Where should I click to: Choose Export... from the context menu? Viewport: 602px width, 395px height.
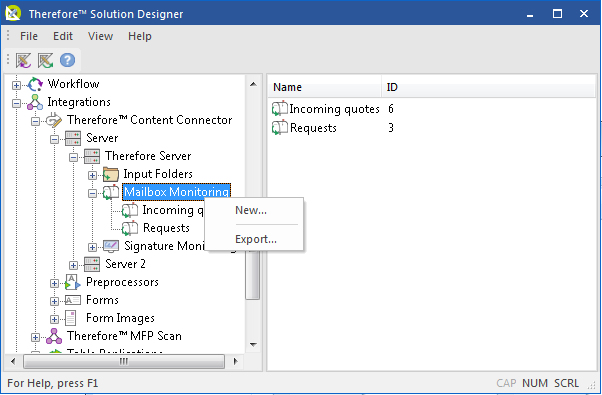(254, 239)
